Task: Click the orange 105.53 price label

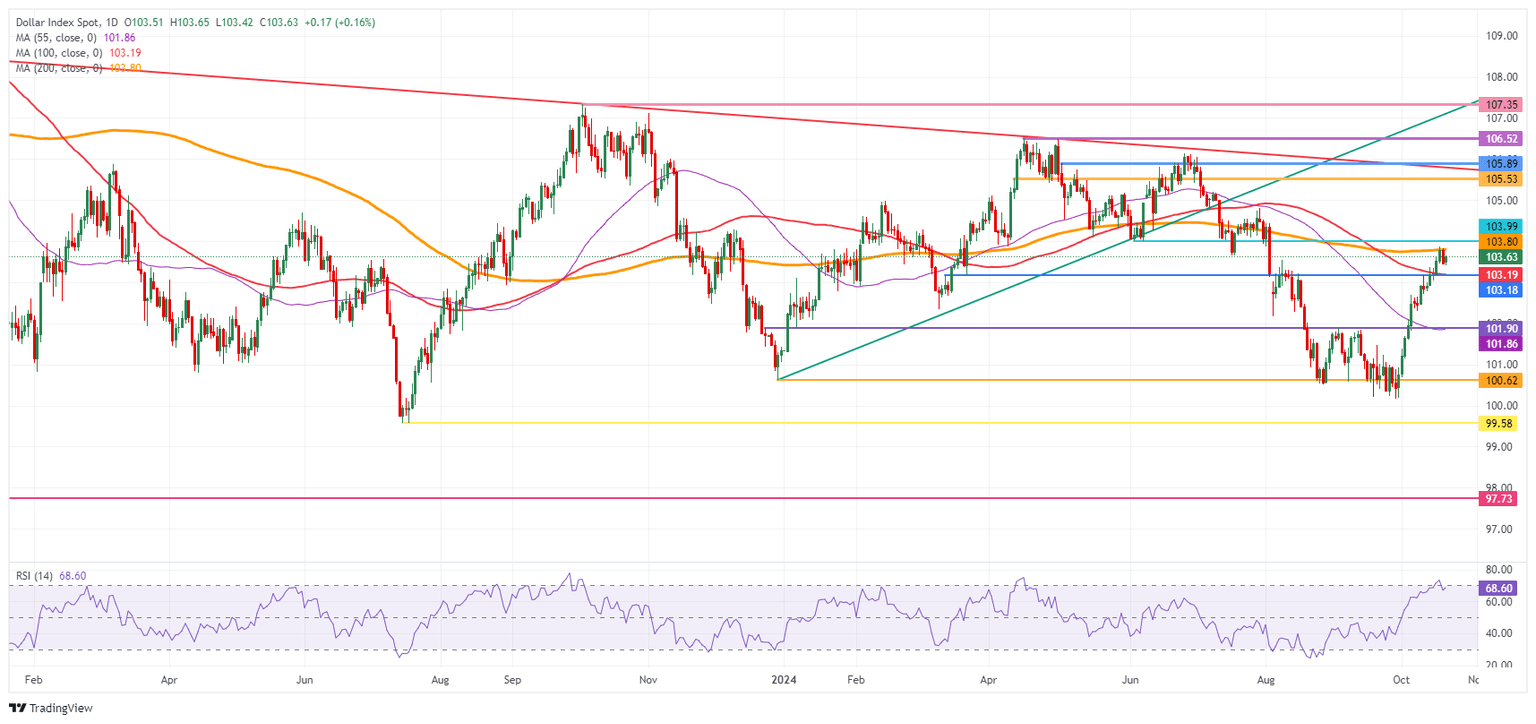Action: click(x=1500, y=177)
